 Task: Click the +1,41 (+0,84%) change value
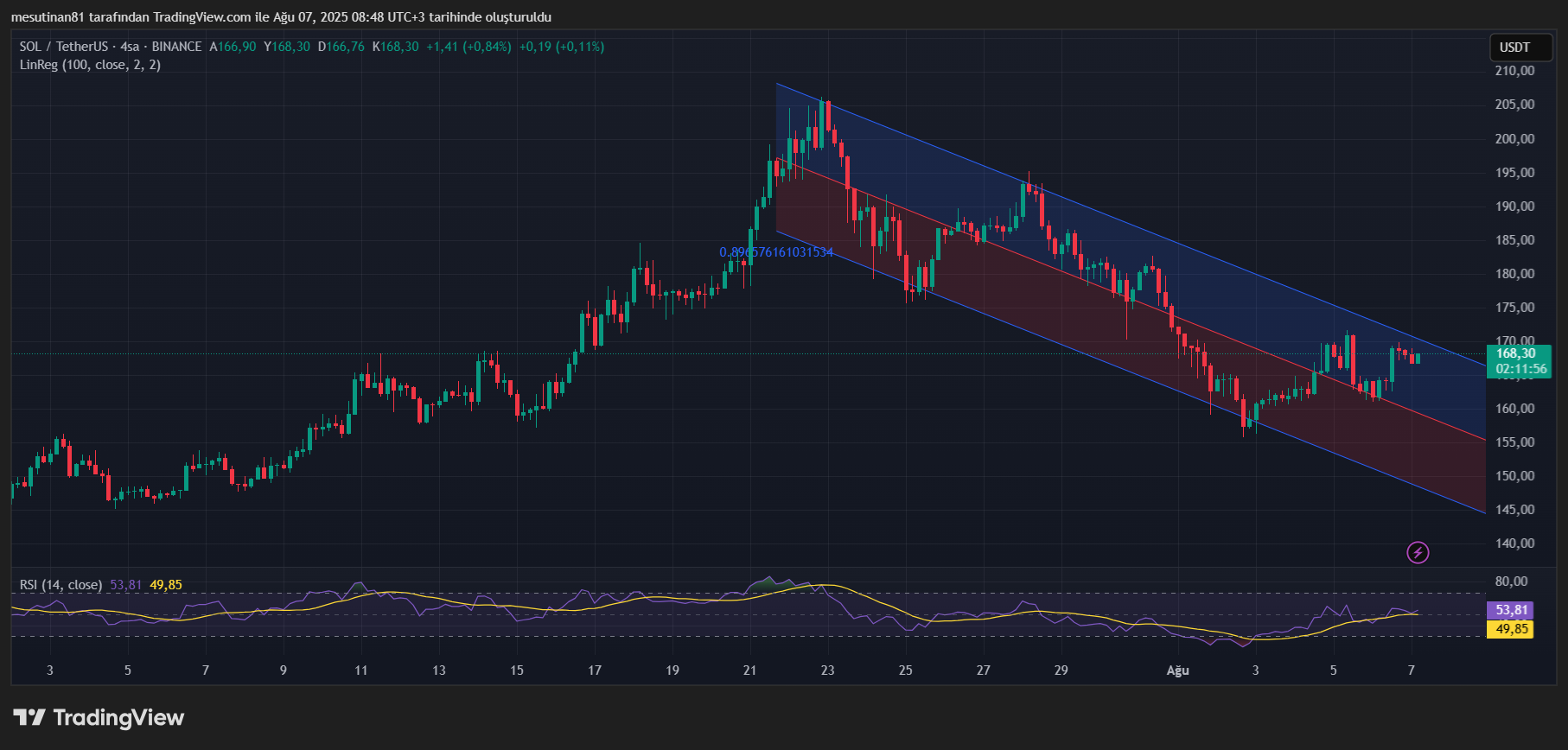coord(468,47)
